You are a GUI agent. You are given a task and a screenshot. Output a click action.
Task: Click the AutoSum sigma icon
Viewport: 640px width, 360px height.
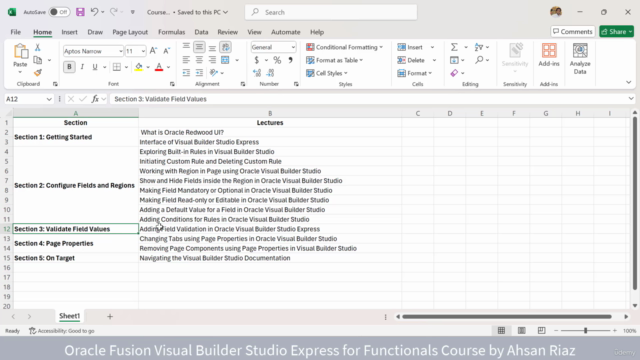coord(454,47)
